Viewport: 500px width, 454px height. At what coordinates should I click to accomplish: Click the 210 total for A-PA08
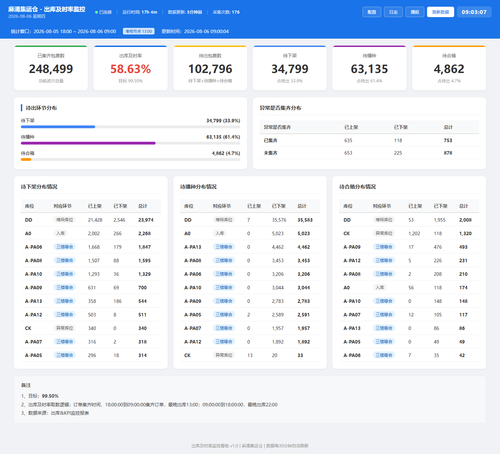(463, 274)
